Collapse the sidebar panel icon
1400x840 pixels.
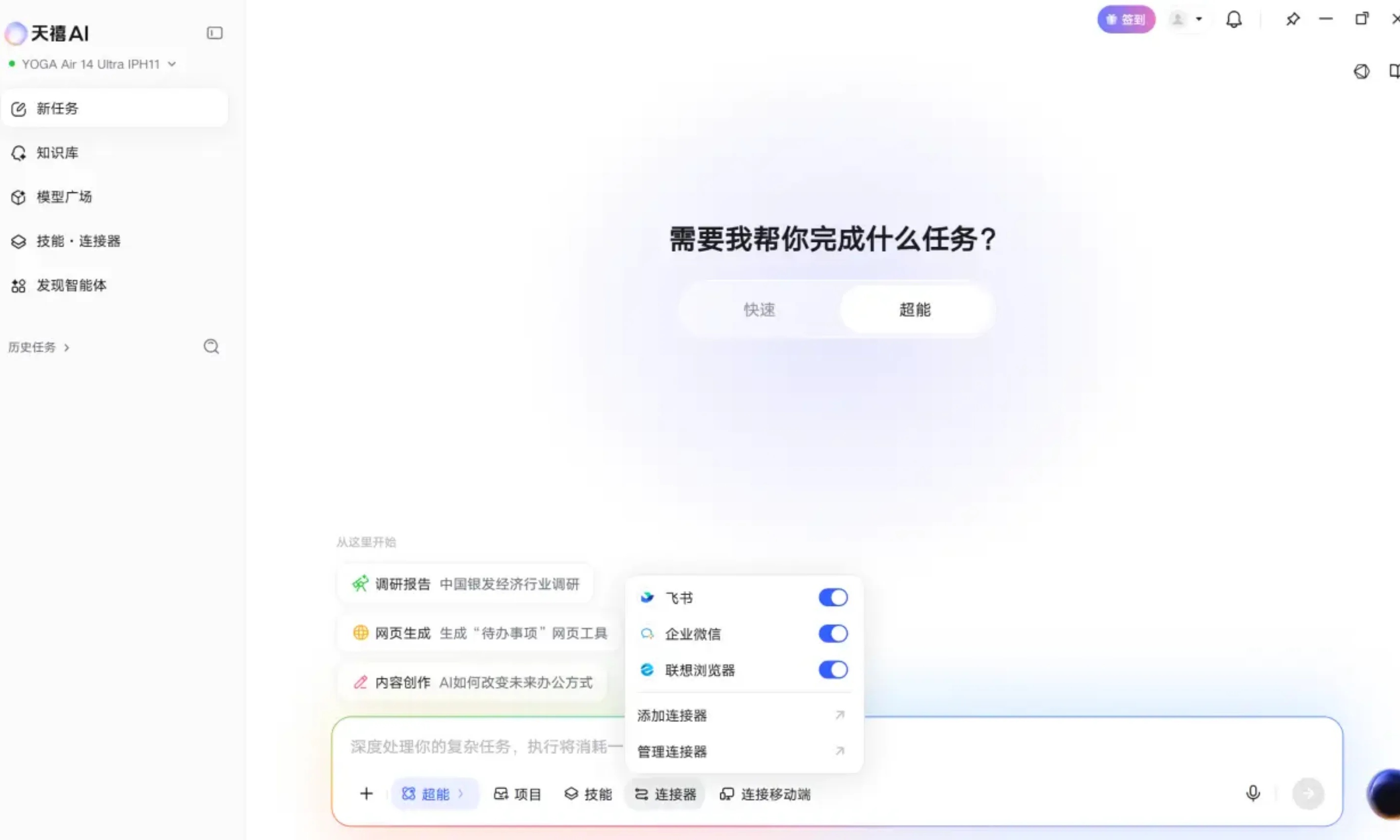click(214, 33)
